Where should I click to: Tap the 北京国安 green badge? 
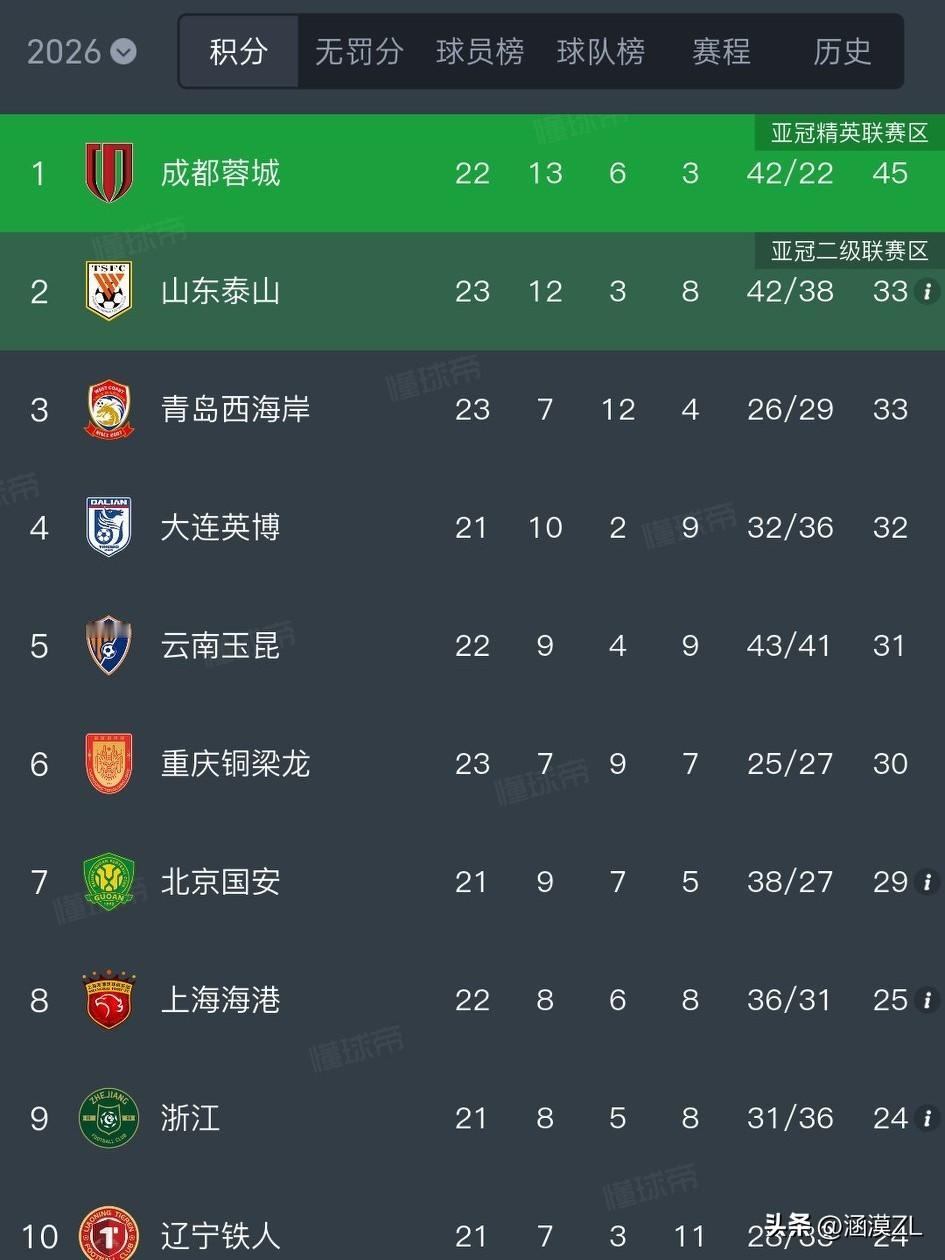pyautogui.click(x=109, y=881)
